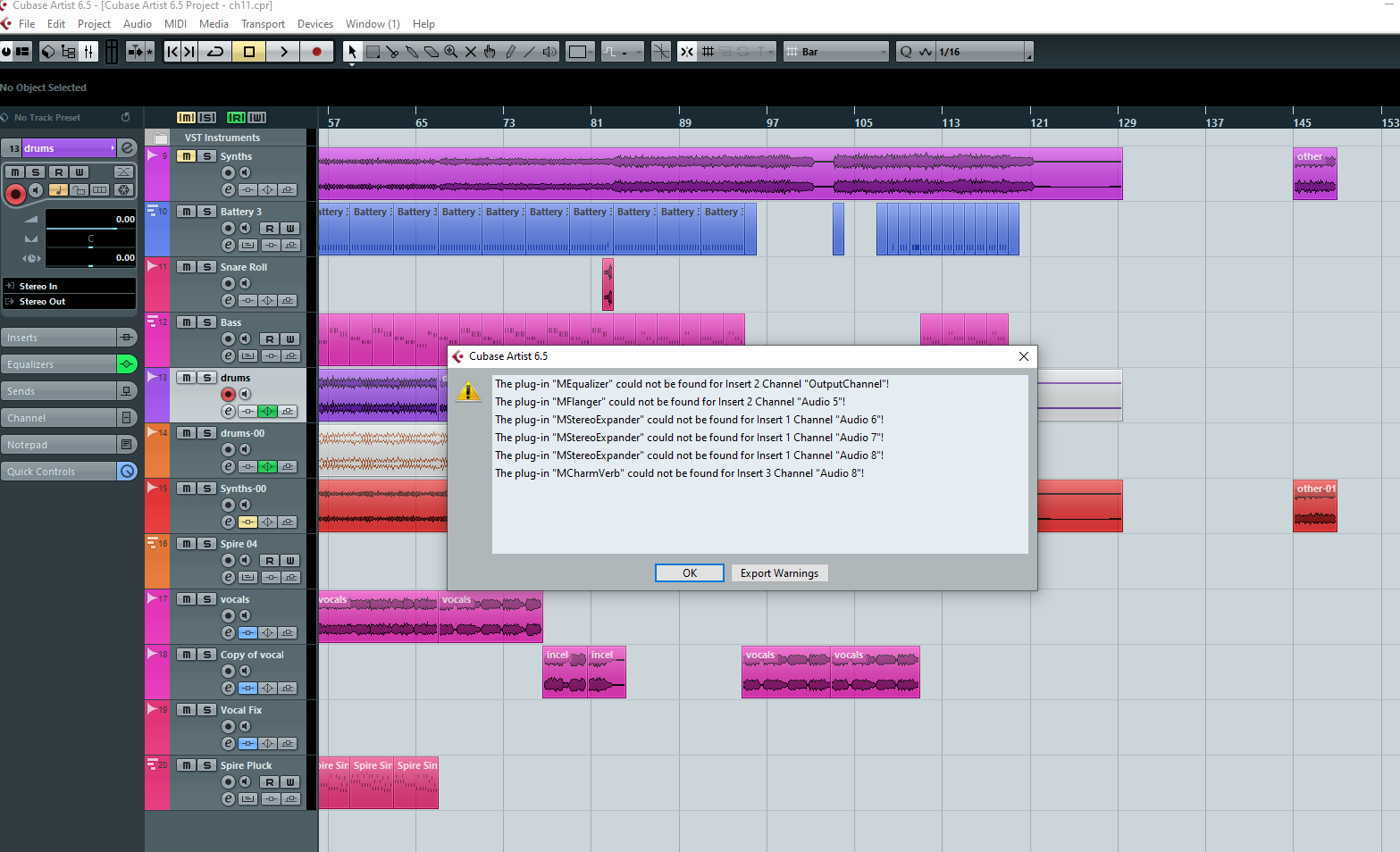
Task: Reload track preset icon in Inspector
Action: pos(126,117)
